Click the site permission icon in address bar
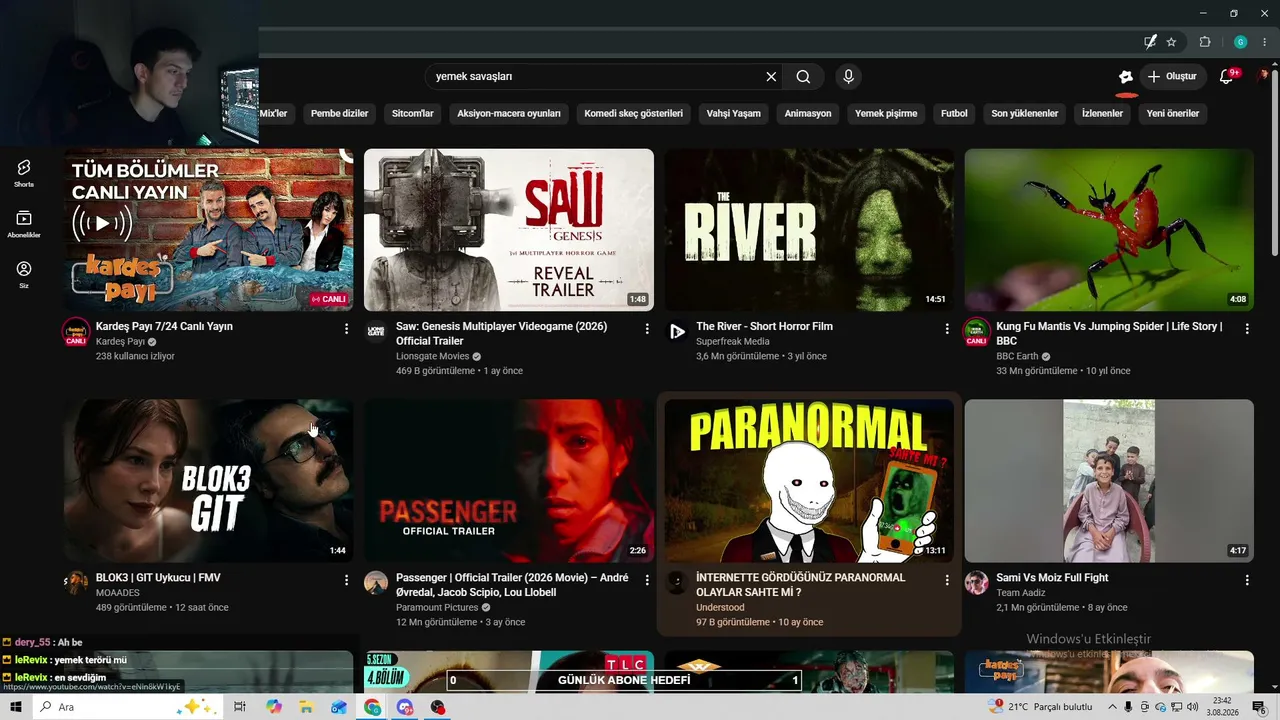The width and height of the screenshot is (1280, 720). coord(1150,42)
